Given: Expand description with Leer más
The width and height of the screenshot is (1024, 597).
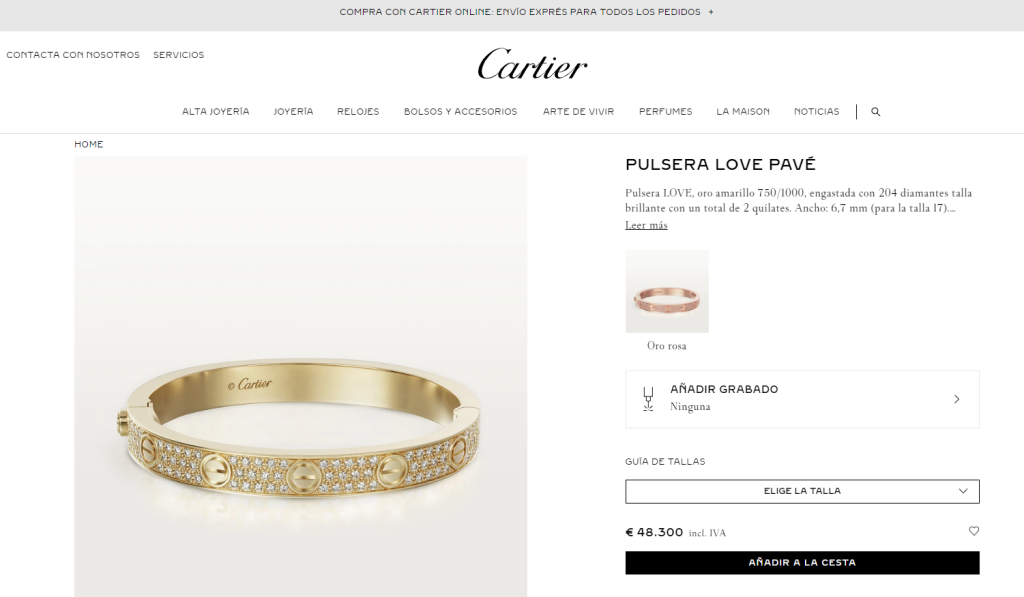Looking at the screenshot, I should pyautogui.click(x=646, y=225).
